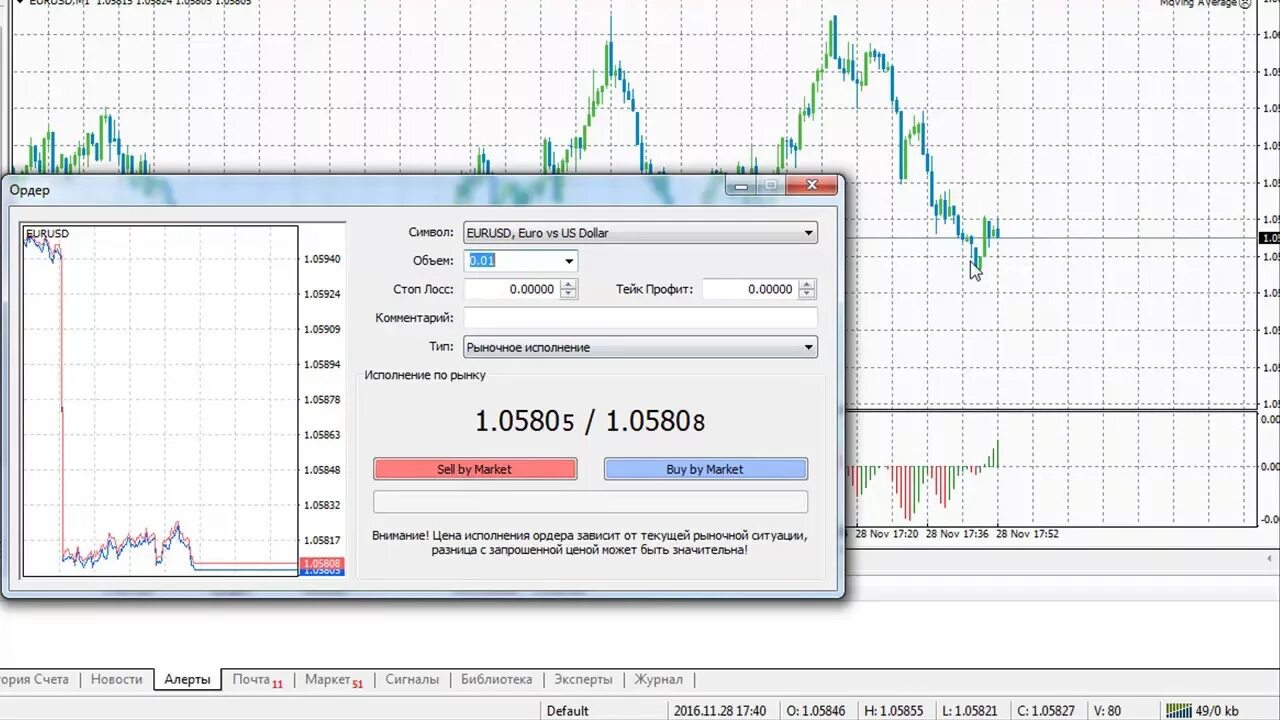Screen dimensions: 1280x720
Task: Click the Стоп Лосс value field
Action: [511, 289]
